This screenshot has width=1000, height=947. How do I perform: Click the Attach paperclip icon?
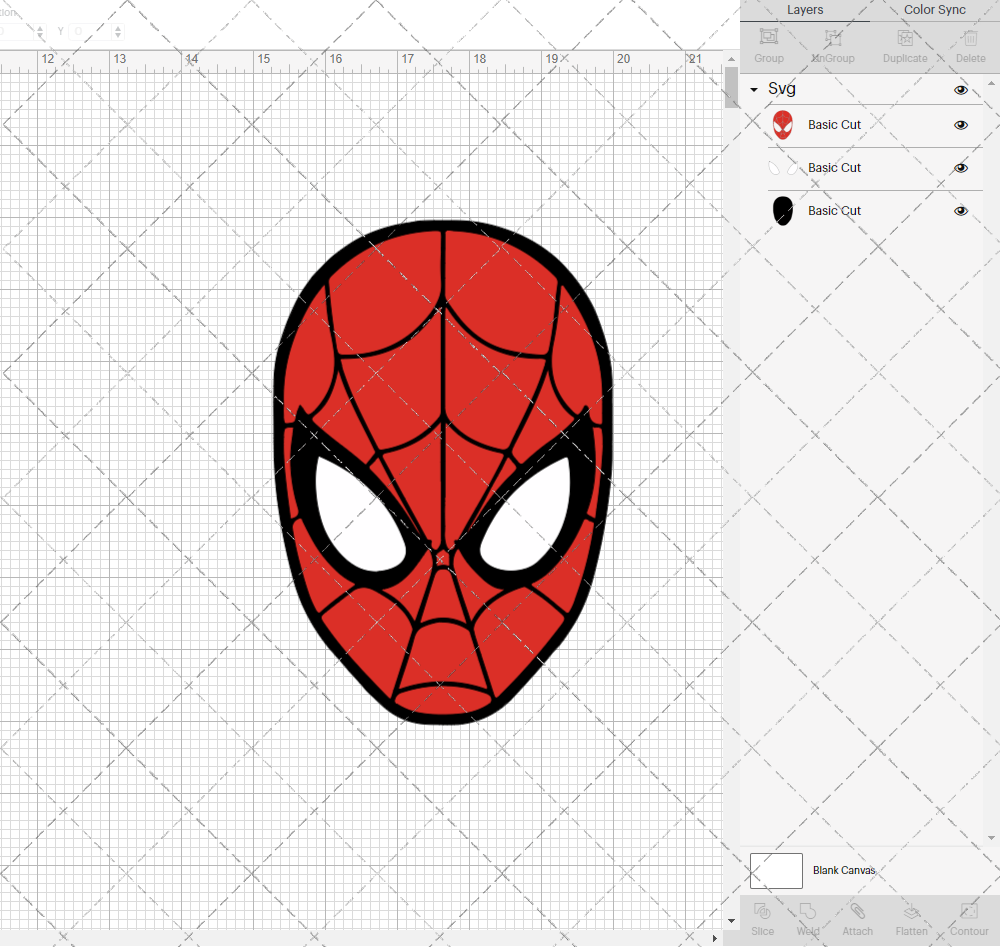[857, 911]
